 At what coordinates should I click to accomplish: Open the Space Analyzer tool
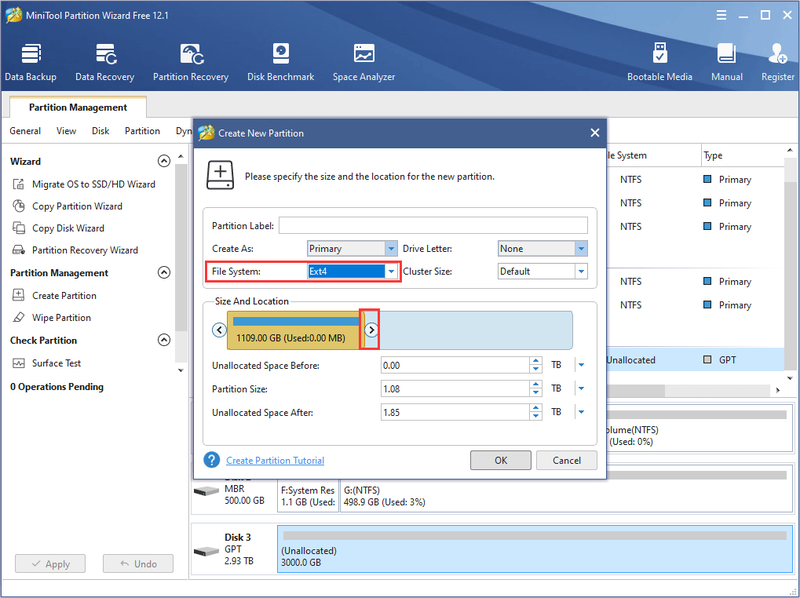point(364,62)
